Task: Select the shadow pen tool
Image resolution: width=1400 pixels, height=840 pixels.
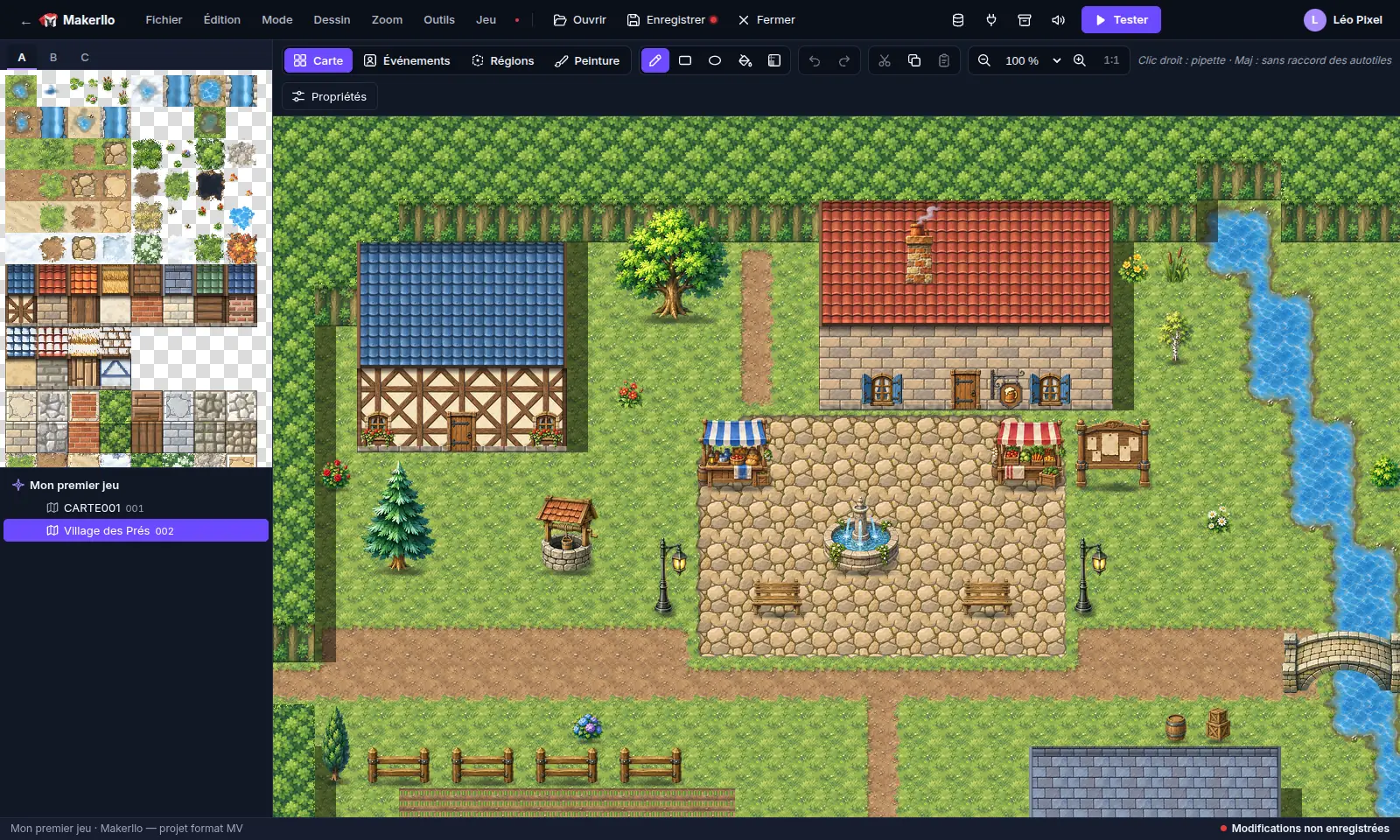Action: (774, 60)
